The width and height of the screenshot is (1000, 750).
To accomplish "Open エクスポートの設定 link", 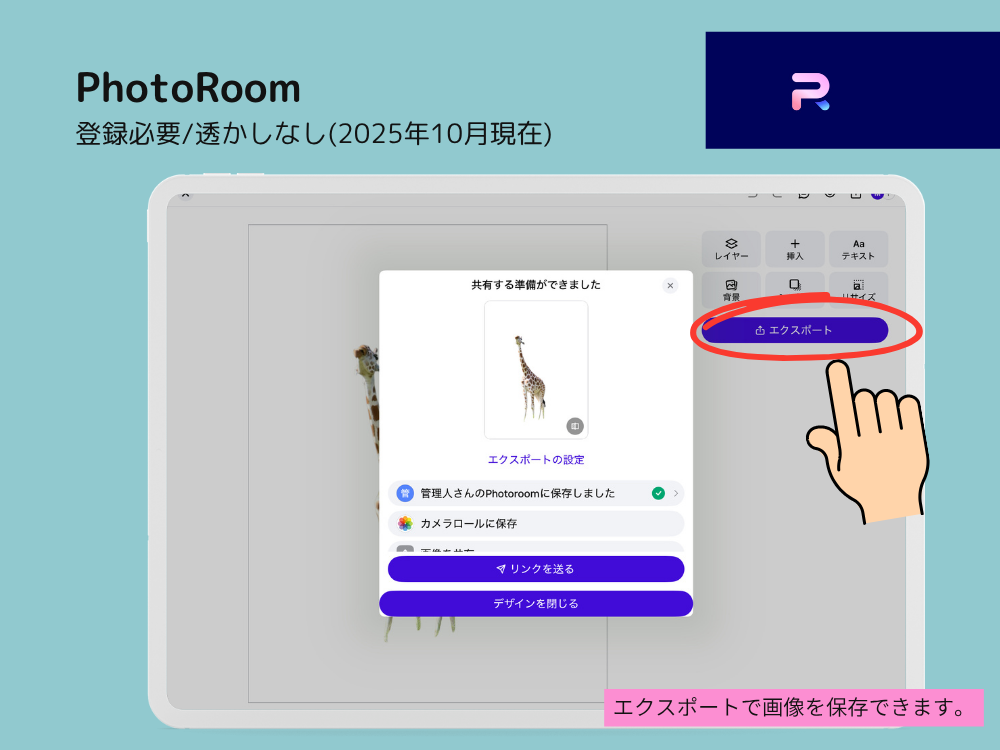I will (x=536, y=460).
